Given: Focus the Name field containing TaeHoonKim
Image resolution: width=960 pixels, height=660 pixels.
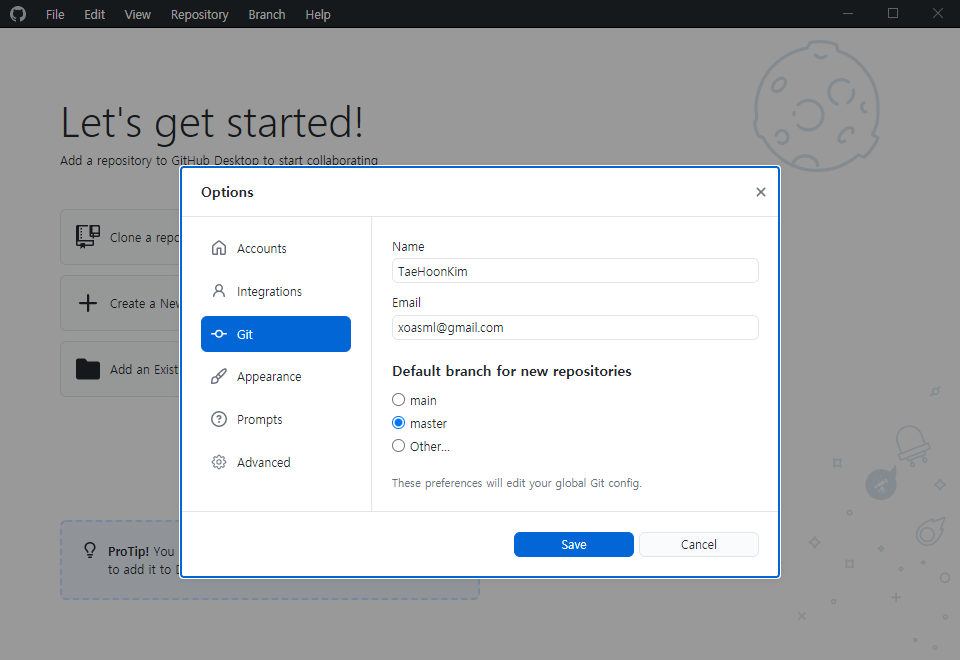Looking at the screenshot, I should pos(575,271).
